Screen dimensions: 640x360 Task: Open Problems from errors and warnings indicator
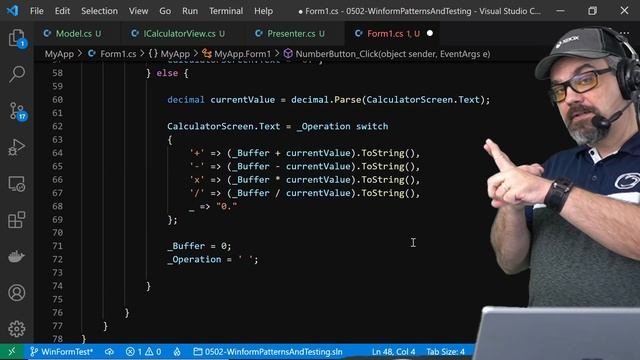click(143, 351)
